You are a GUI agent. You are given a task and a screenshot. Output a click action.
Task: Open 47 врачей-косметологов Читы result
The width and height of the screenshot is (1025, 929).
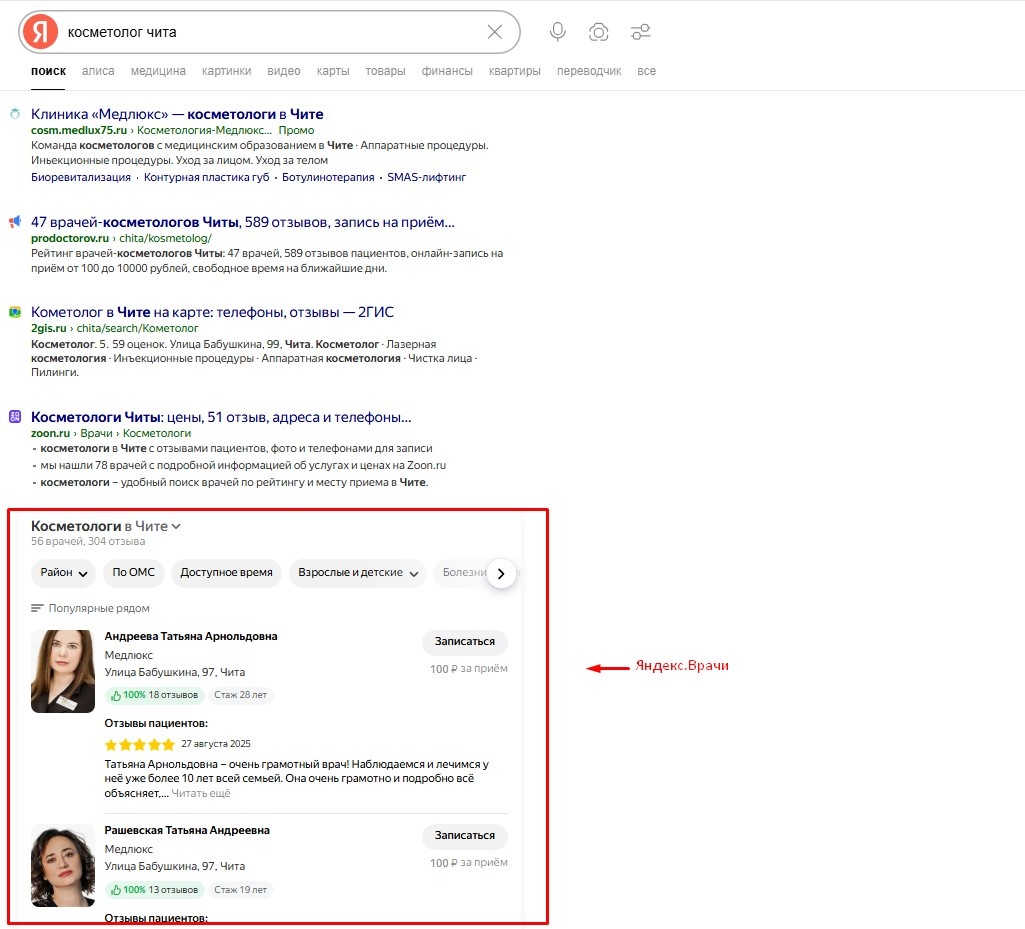point(243,222)
